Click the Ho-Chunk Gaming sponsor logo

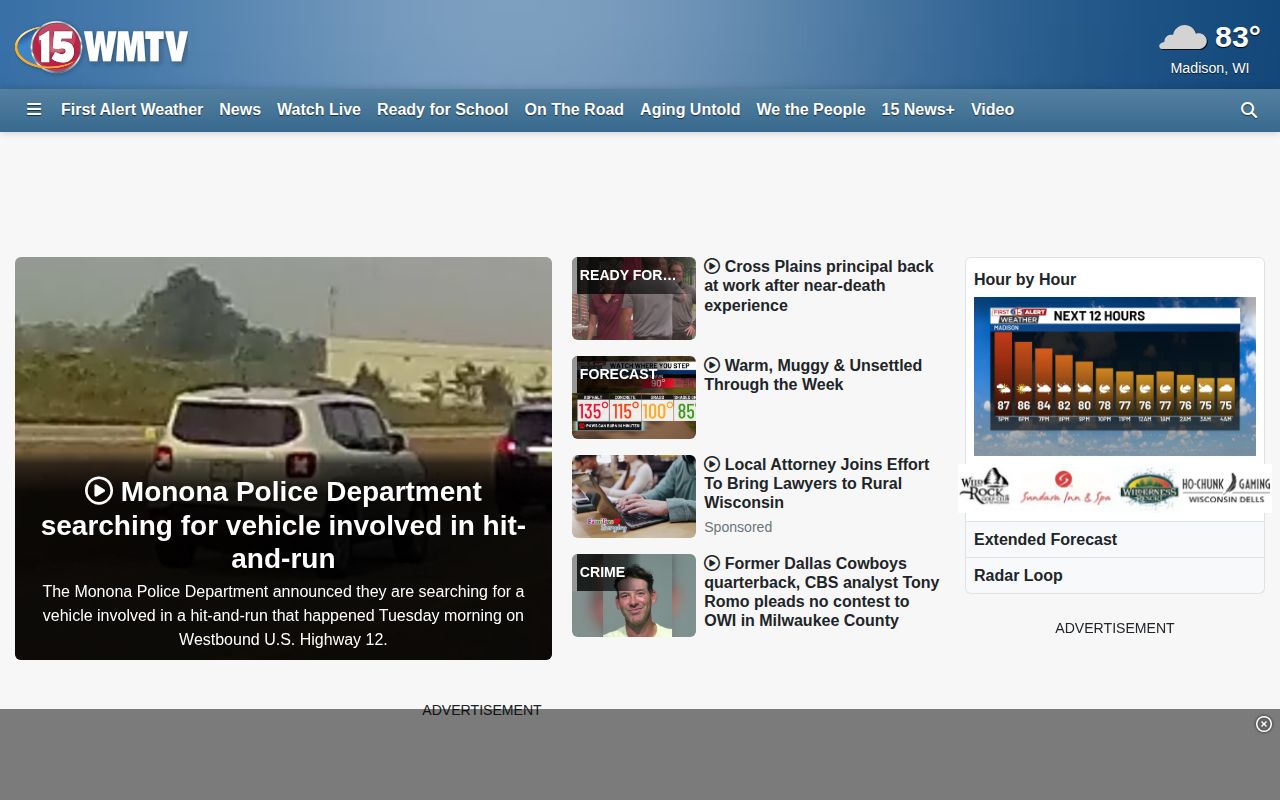click(1226, 490)
